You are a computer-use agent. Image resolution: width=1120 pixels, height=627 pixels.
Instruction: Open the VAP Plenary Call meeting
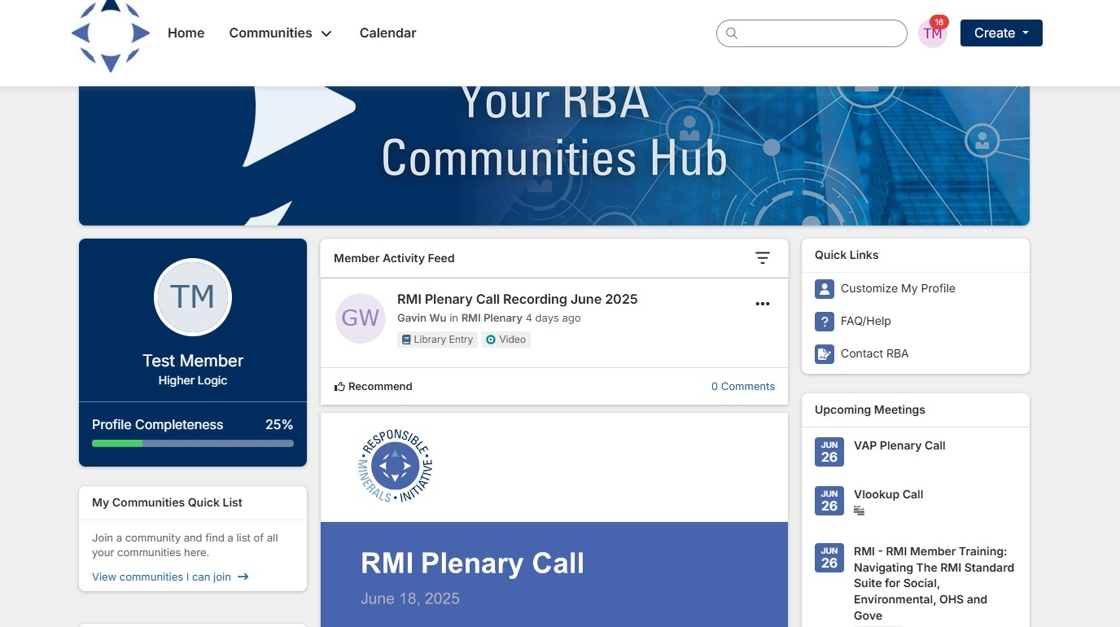[x=899, y=446]
